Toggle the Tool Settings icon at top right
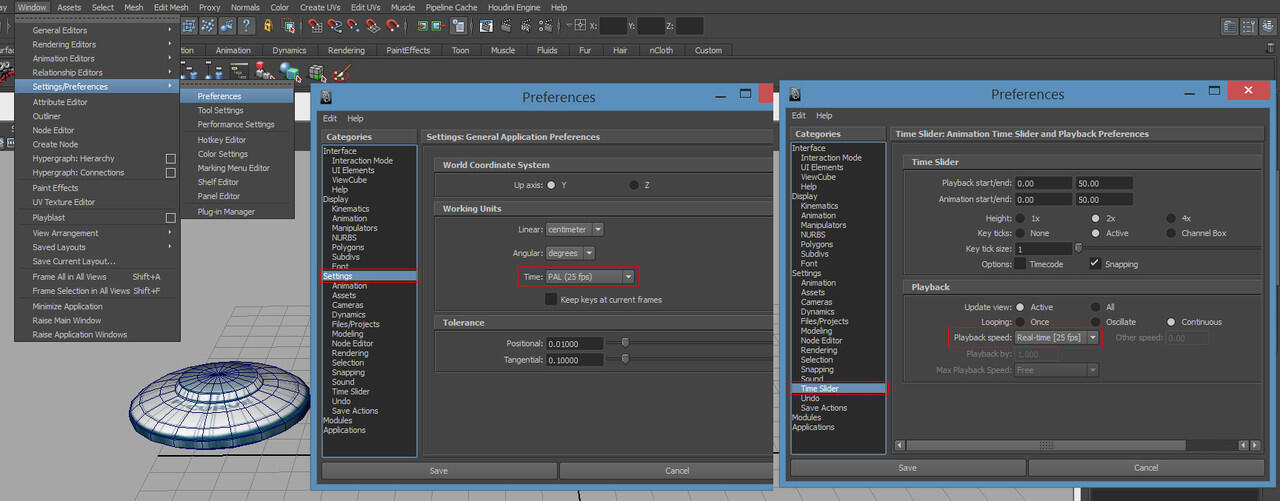Image resolution: width=1280 pixels, height=501 pixels. point(1247,27)
